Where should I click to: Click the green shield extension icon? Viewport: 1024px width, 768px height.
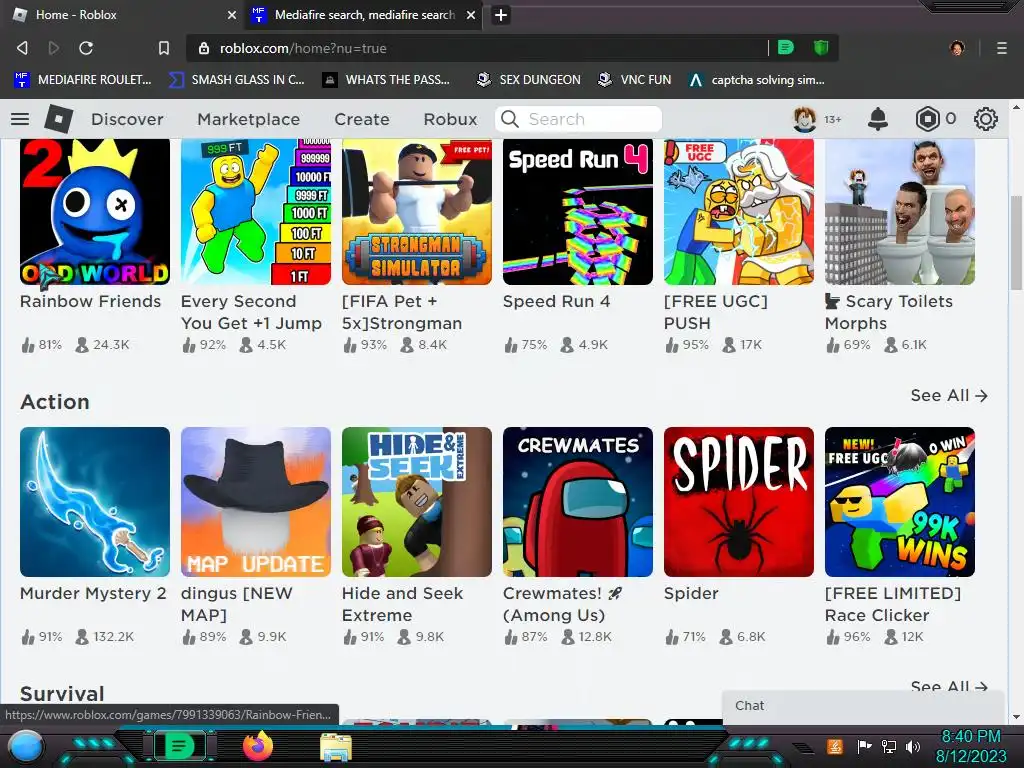(821, 47)
